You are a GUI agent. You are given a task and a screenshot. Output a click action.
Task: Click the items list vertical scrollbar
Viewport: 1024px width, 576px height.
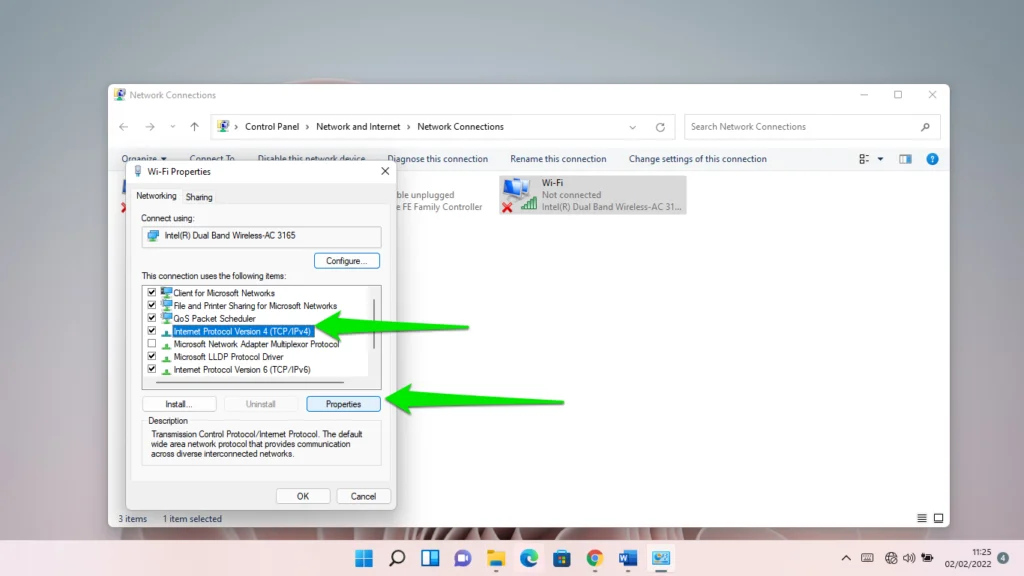pos(374,324)
